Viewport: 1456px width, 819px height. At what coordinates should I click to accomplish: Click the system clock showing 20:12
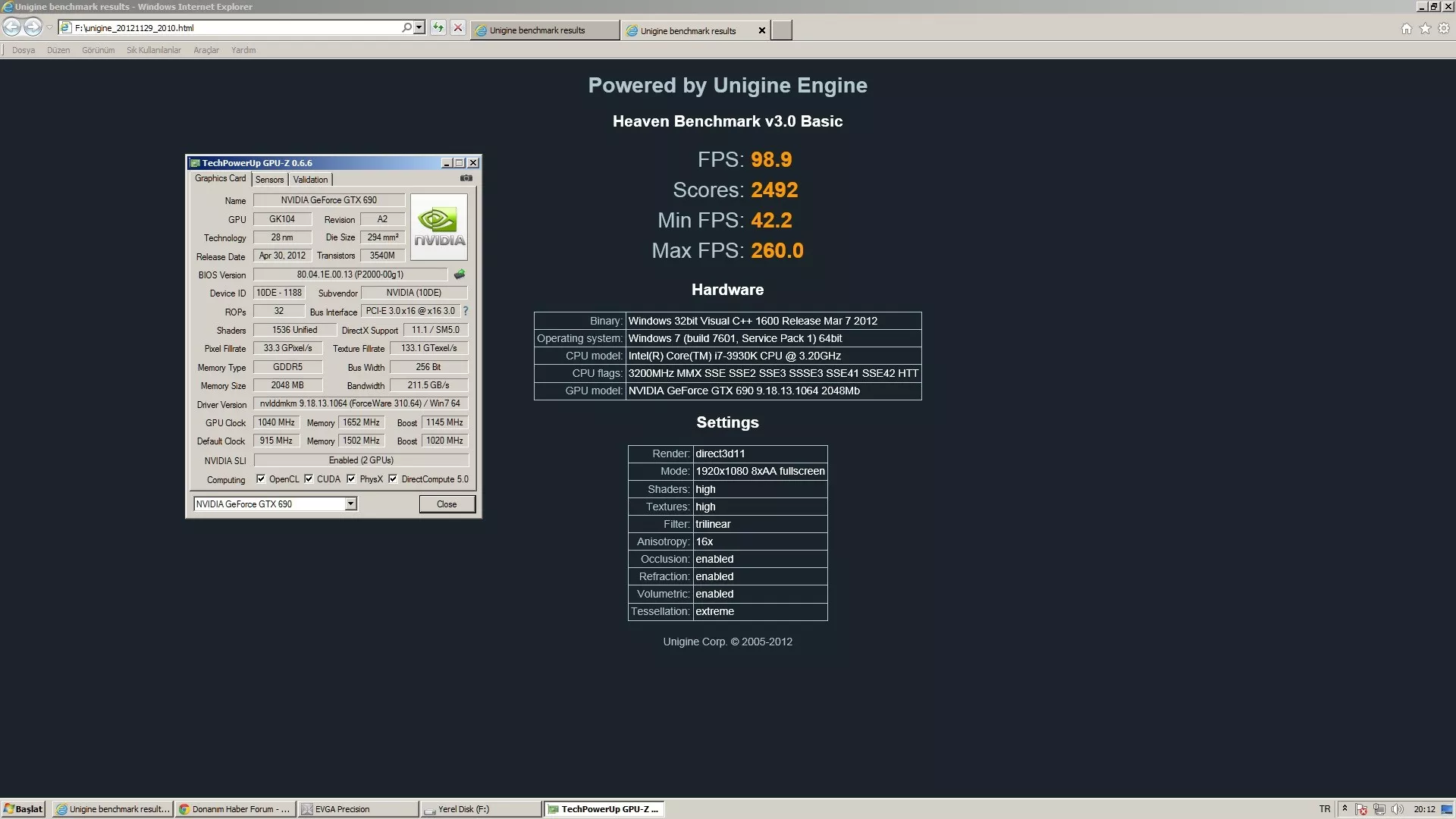[1424, 809]
